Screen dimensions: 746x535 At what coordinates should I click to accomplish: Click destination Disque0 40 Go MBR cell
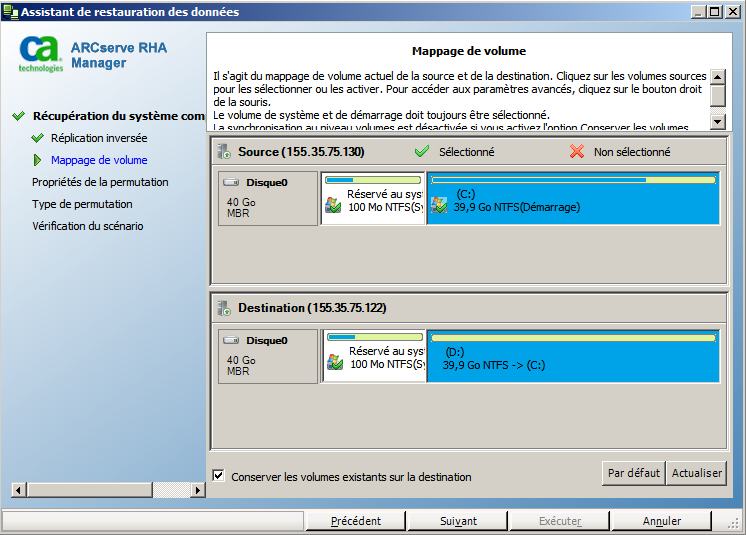click(x=268, y=356)
